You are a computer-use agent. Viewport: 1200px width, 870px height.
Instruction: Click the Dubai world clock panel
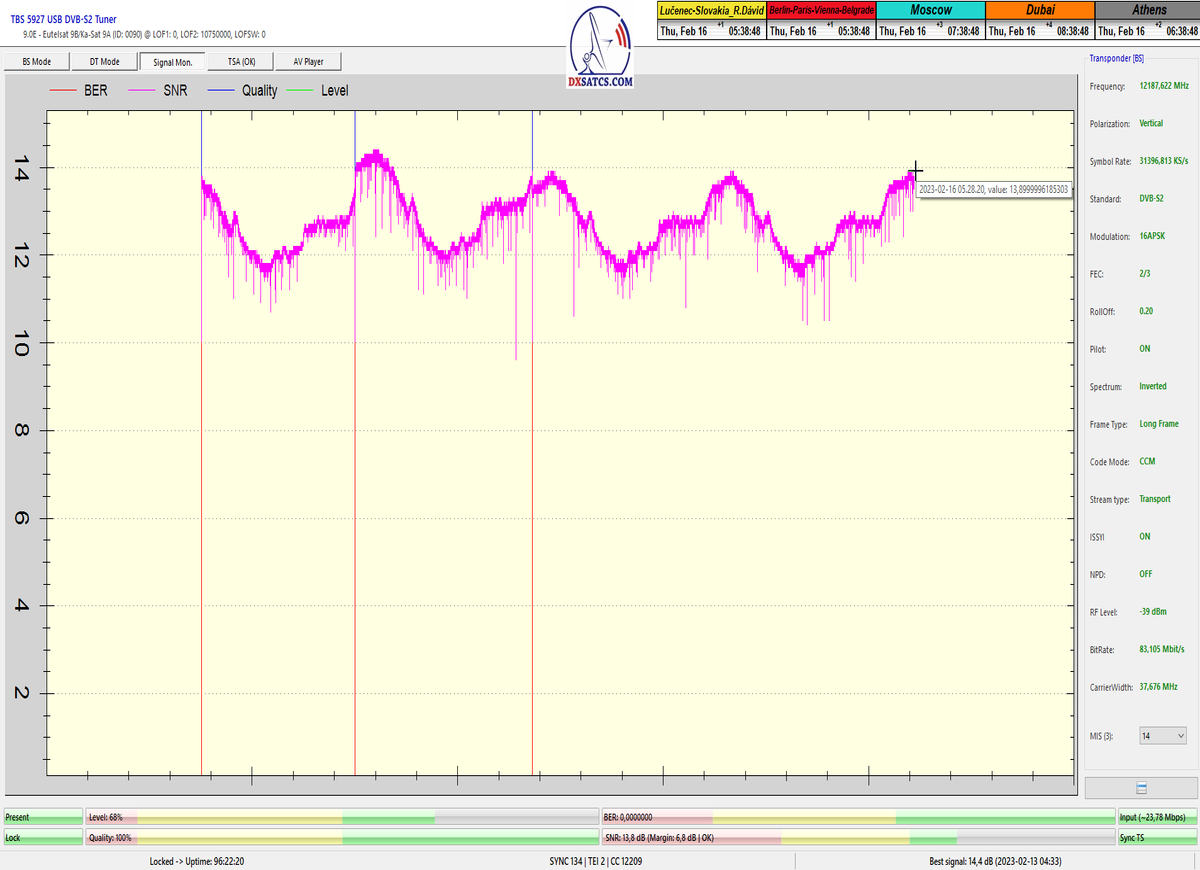(x=1039, y=21)
